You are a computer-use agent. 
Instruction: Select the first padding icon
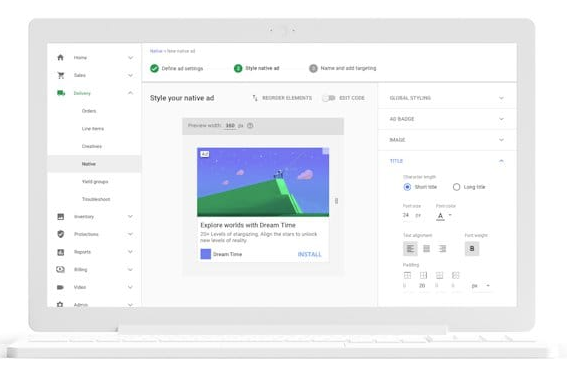(407, 275)
